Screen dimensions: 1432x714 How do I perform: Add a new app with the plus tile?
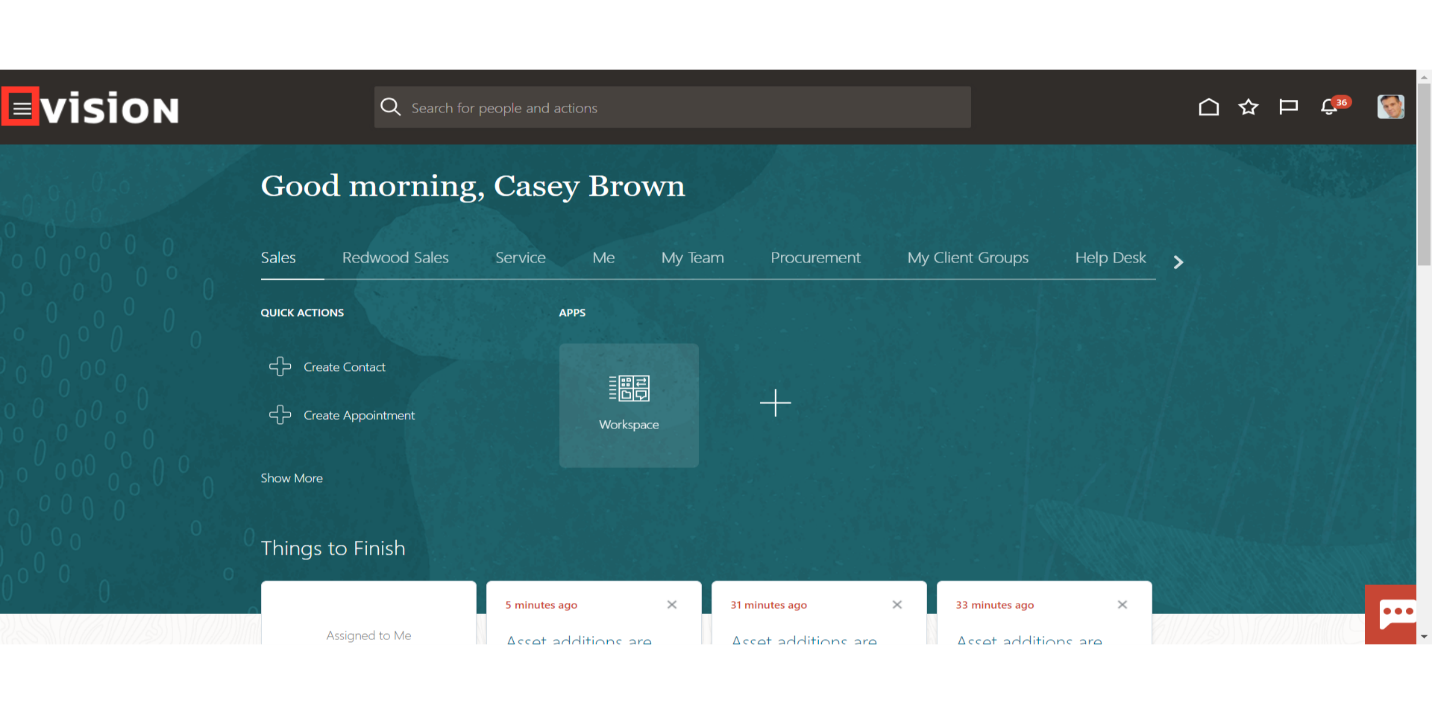(x=775, y=404)
